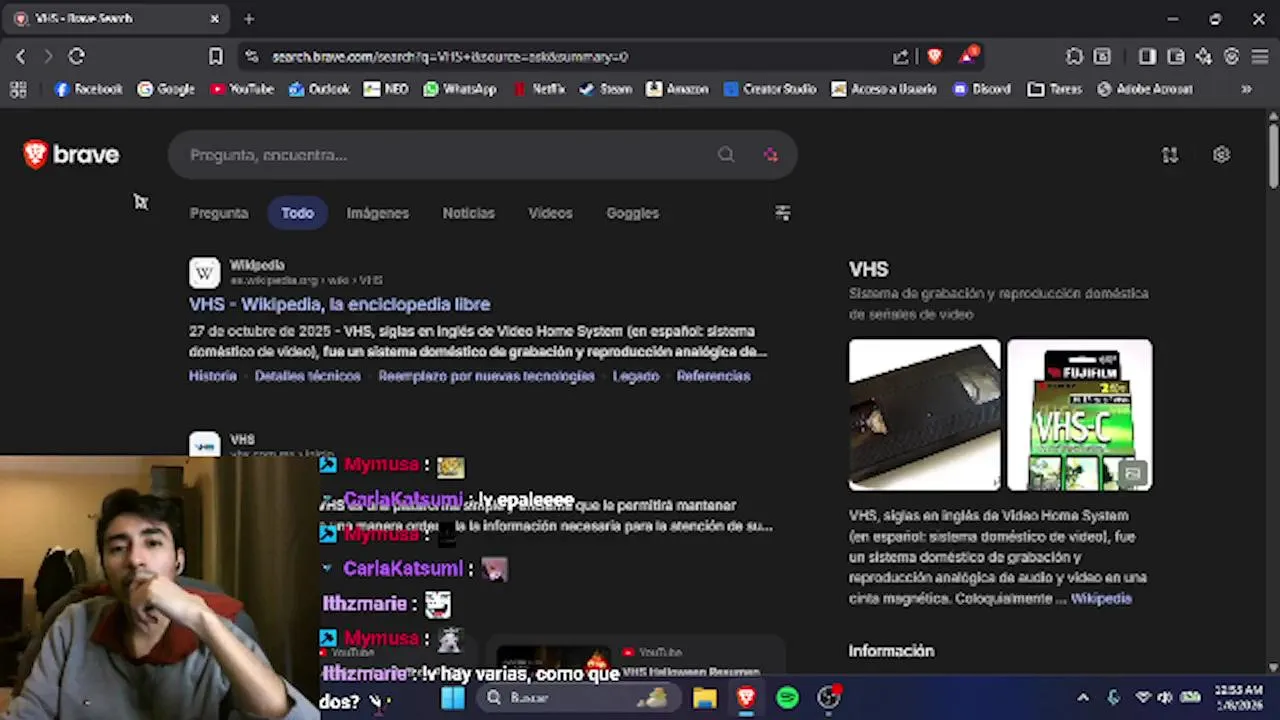
Task: Click the browser address bar URL
Action: [450, 57]
